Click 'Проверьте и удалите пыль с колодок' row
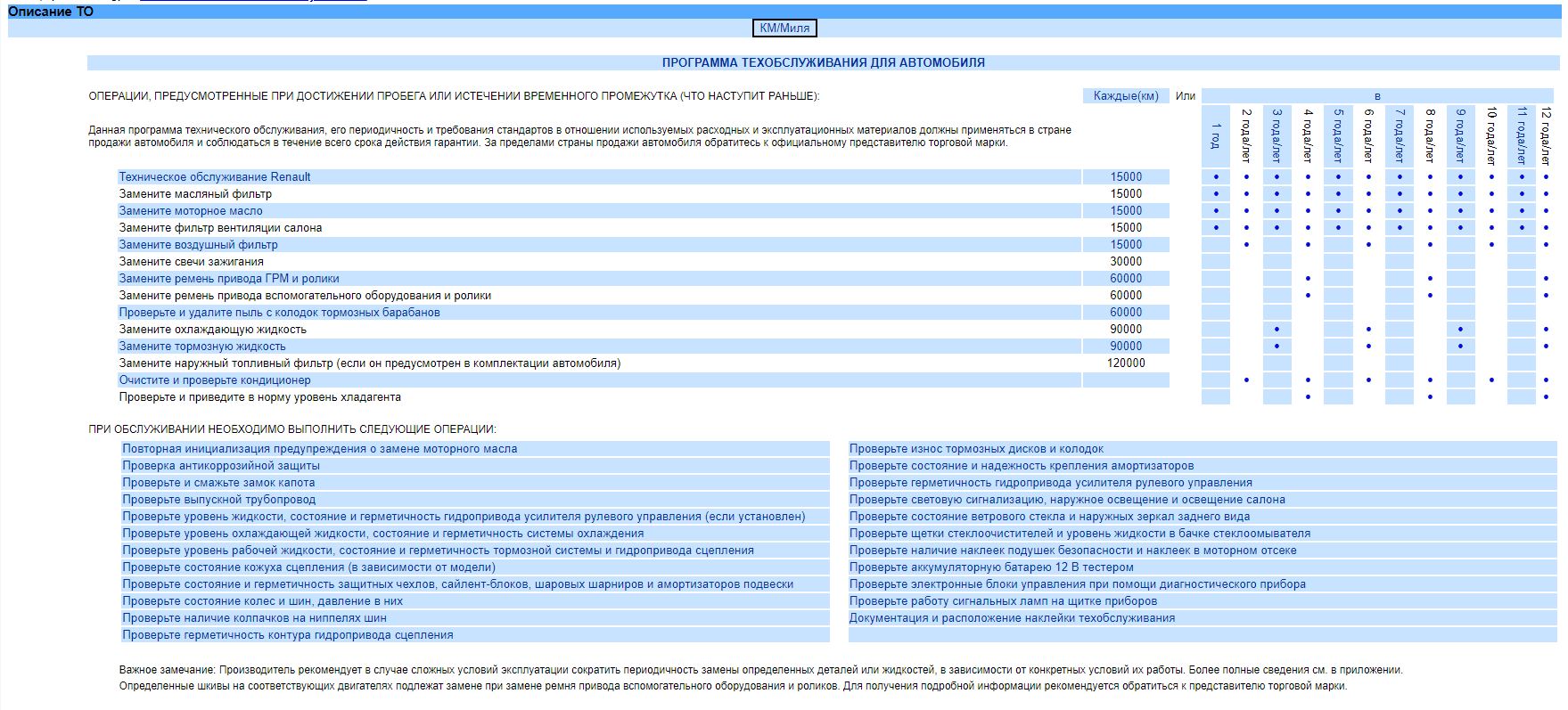Image resolution: width=1568 pixels, height=710 pixels. pos(279,313)
